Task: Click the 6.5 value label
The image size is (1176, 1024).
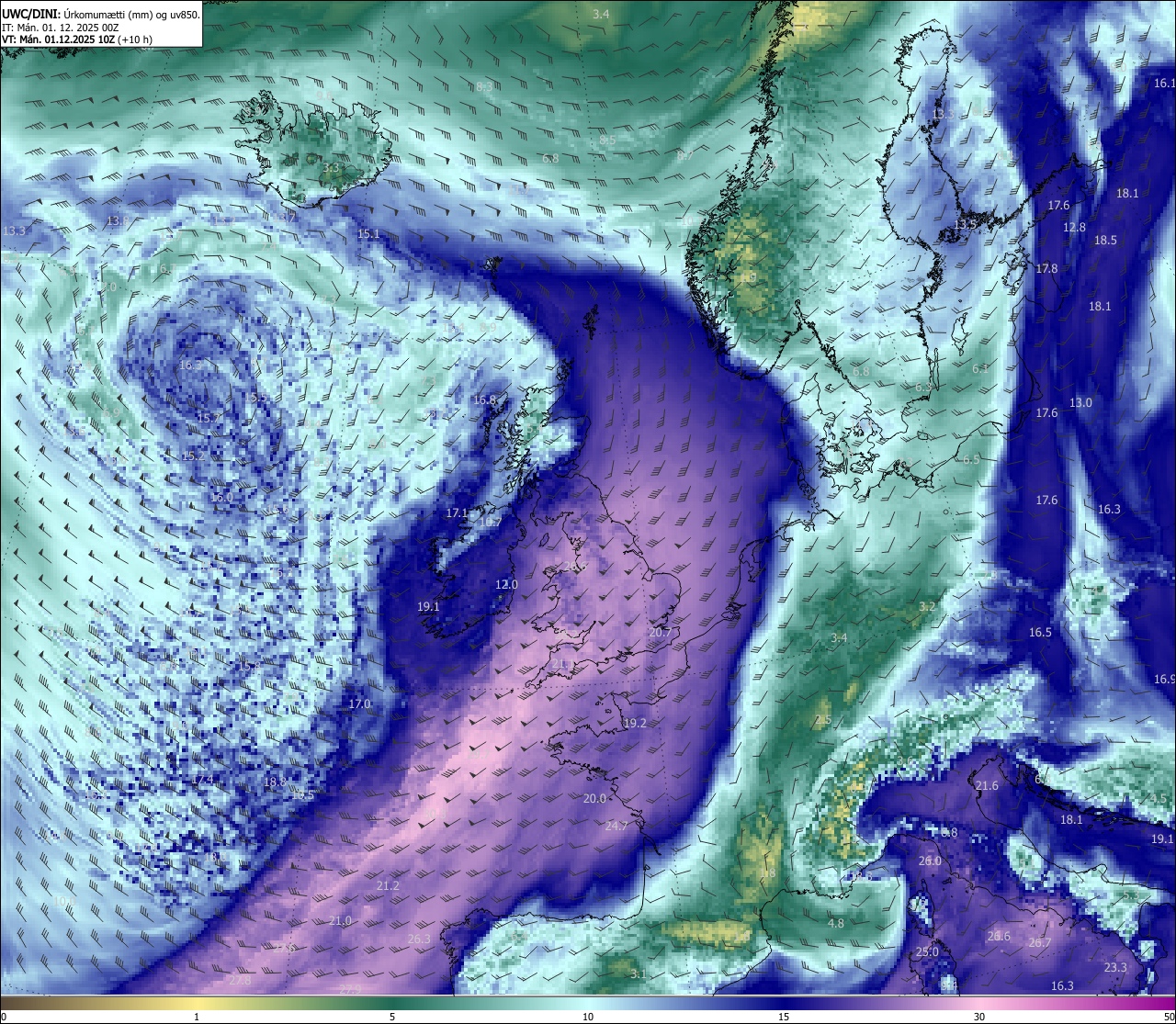Action: [971, 460]
